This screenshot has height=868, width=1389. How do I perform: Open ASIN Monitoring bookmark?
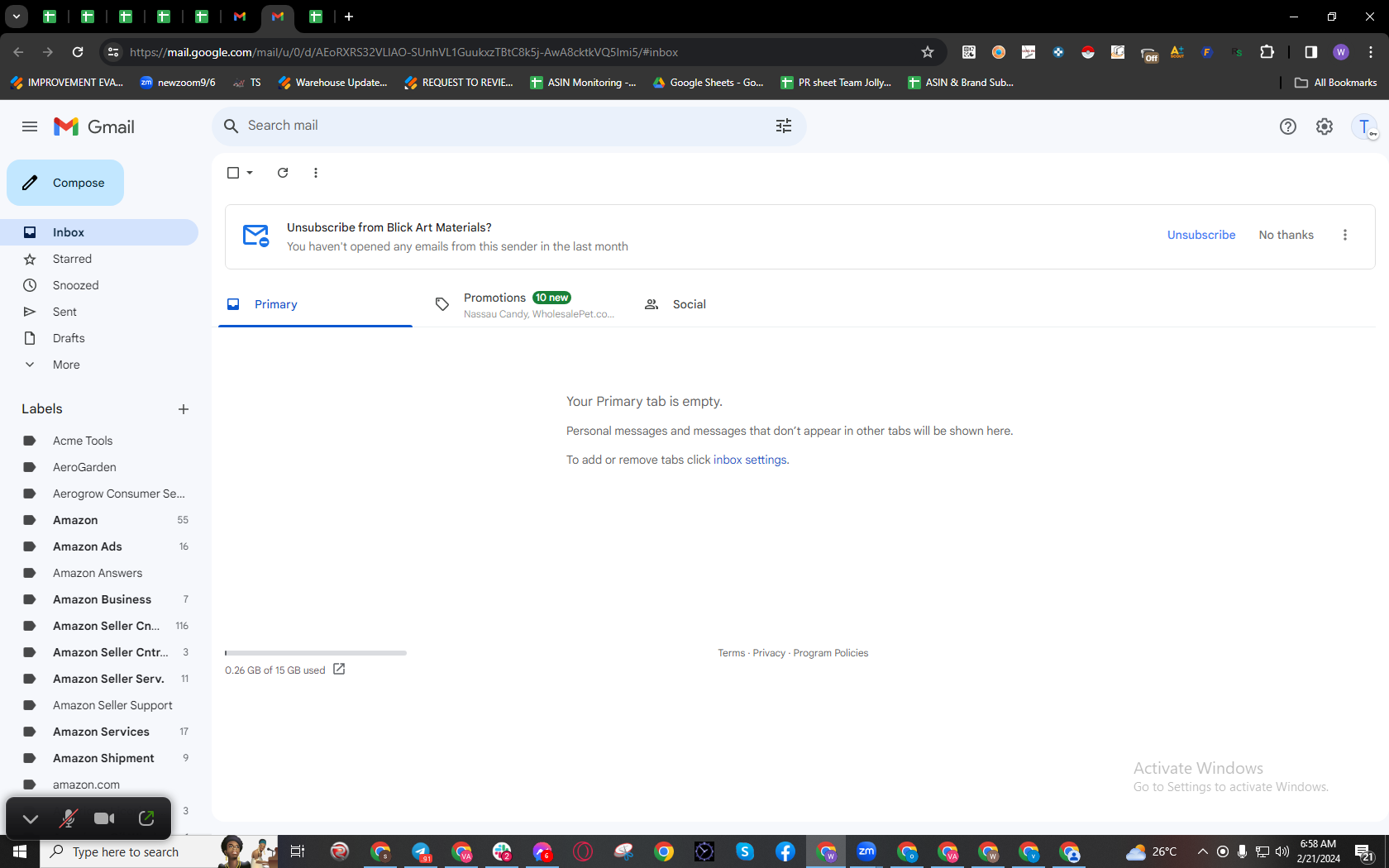[583, 83]
